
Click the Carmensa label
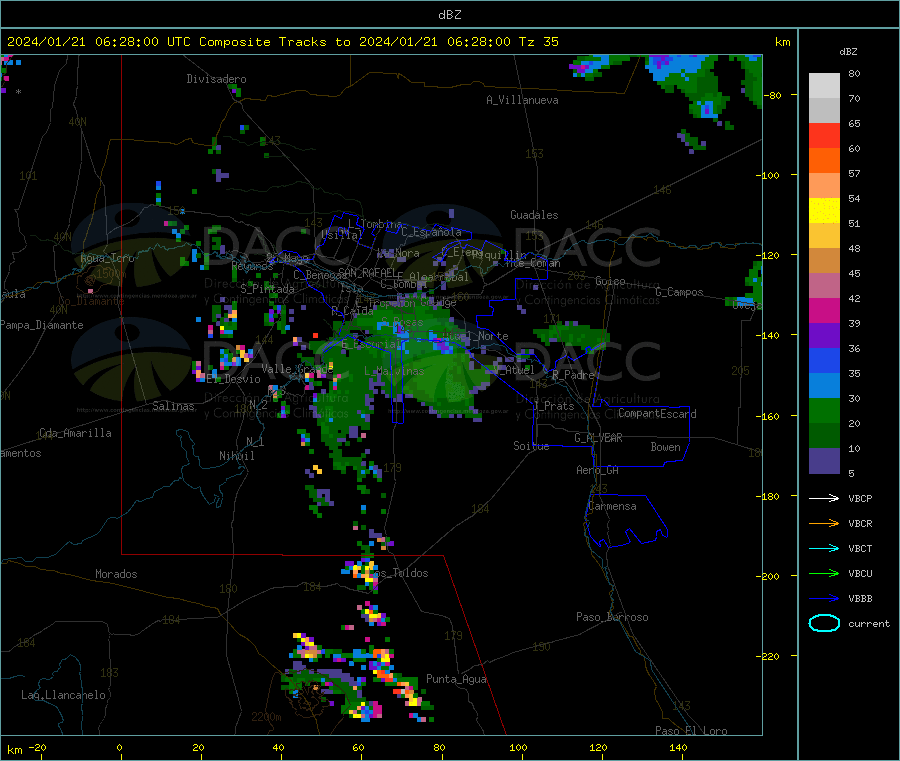612,506
